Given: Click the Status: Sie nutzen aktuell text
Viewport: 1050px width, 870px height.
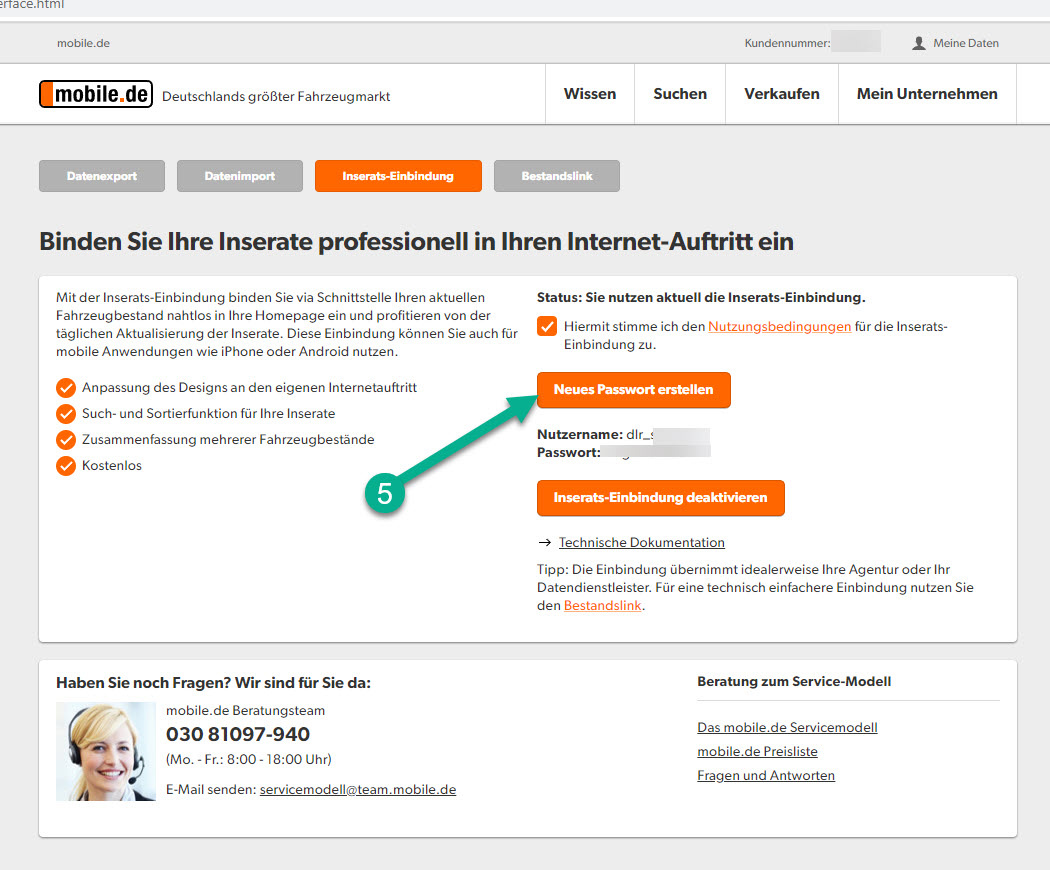Looking at the screenshot, I should pos(701,297).
